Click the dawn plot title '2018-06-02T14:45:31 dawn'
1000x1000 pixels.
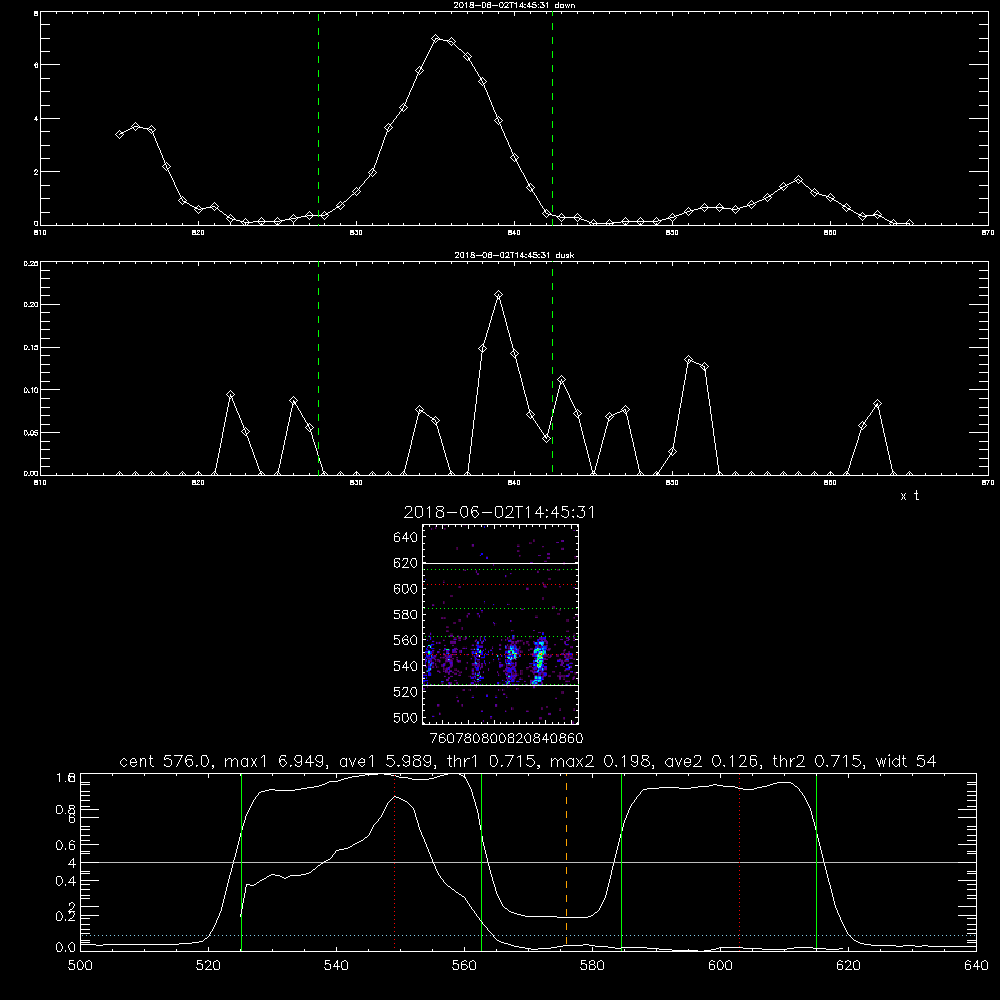pos(514,4)
